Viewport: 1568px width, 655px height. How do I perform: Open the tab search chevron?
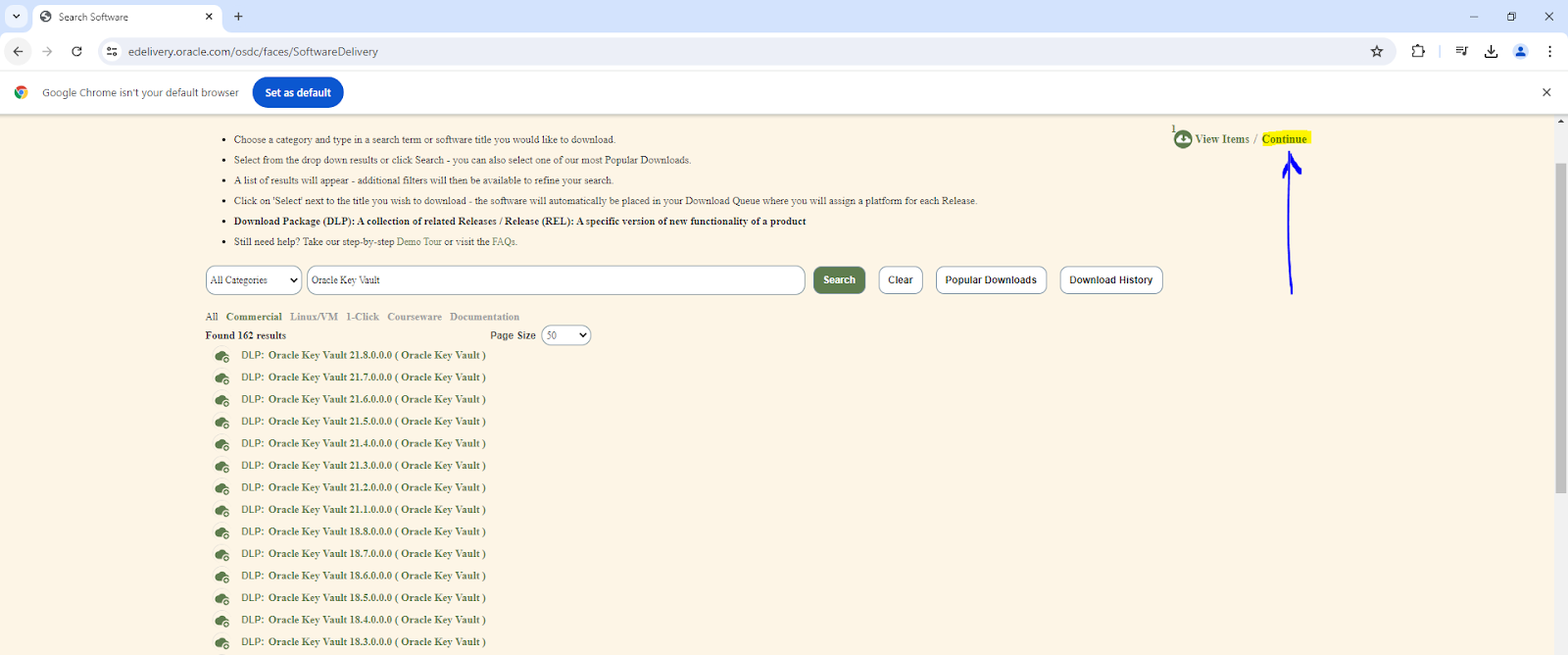pyautogui.click(x=17, y=17)
